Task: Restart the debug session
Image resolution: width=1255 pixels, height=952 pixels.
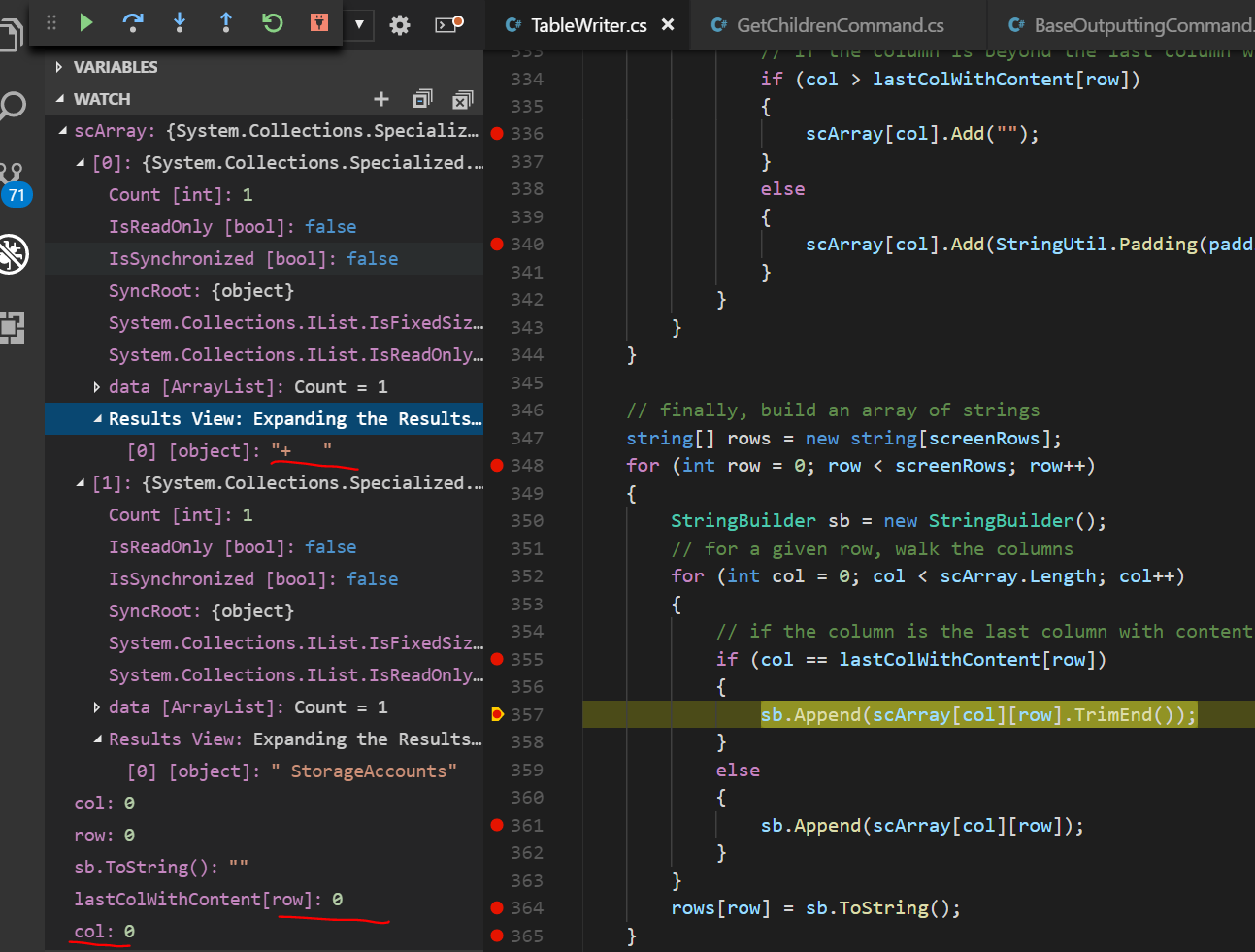Action: (x=273, y=23)
